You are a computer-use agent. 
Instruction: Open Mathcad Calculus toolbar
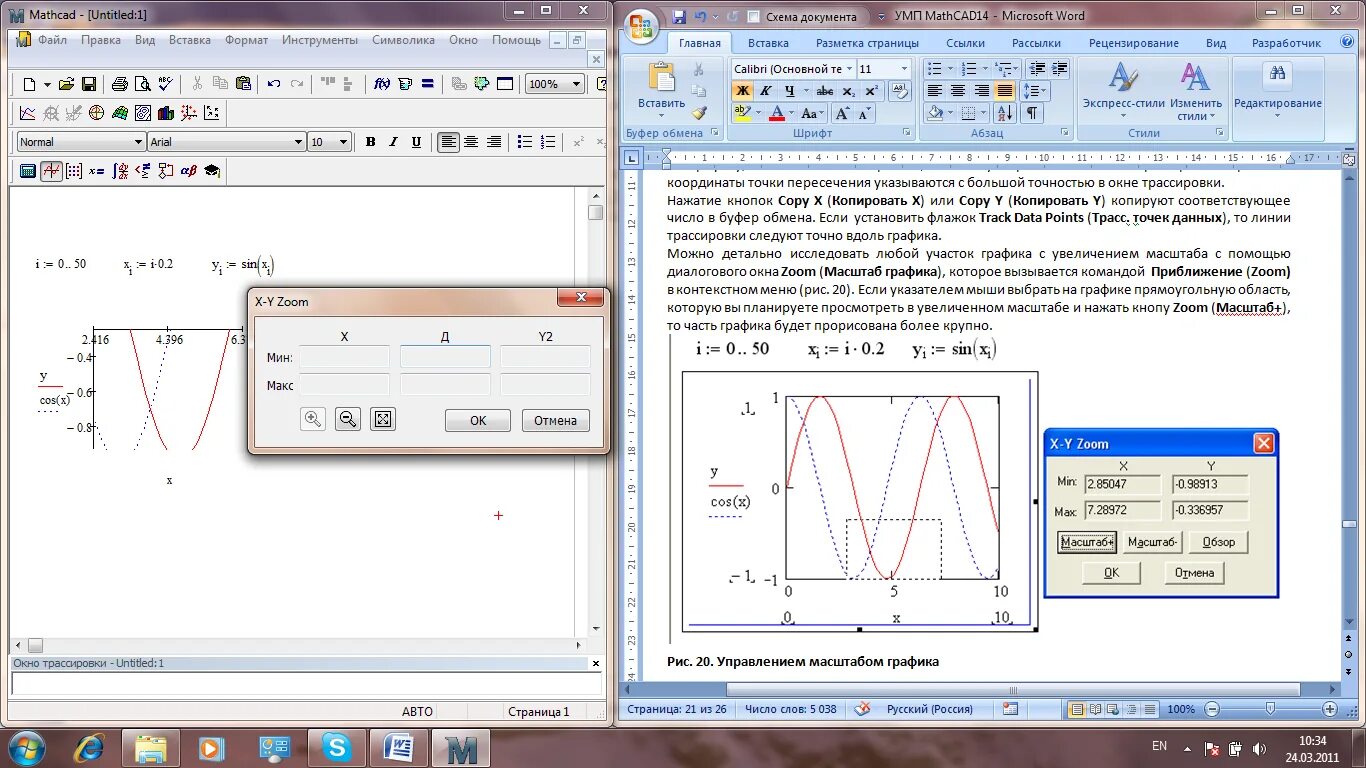coord(120,171)
